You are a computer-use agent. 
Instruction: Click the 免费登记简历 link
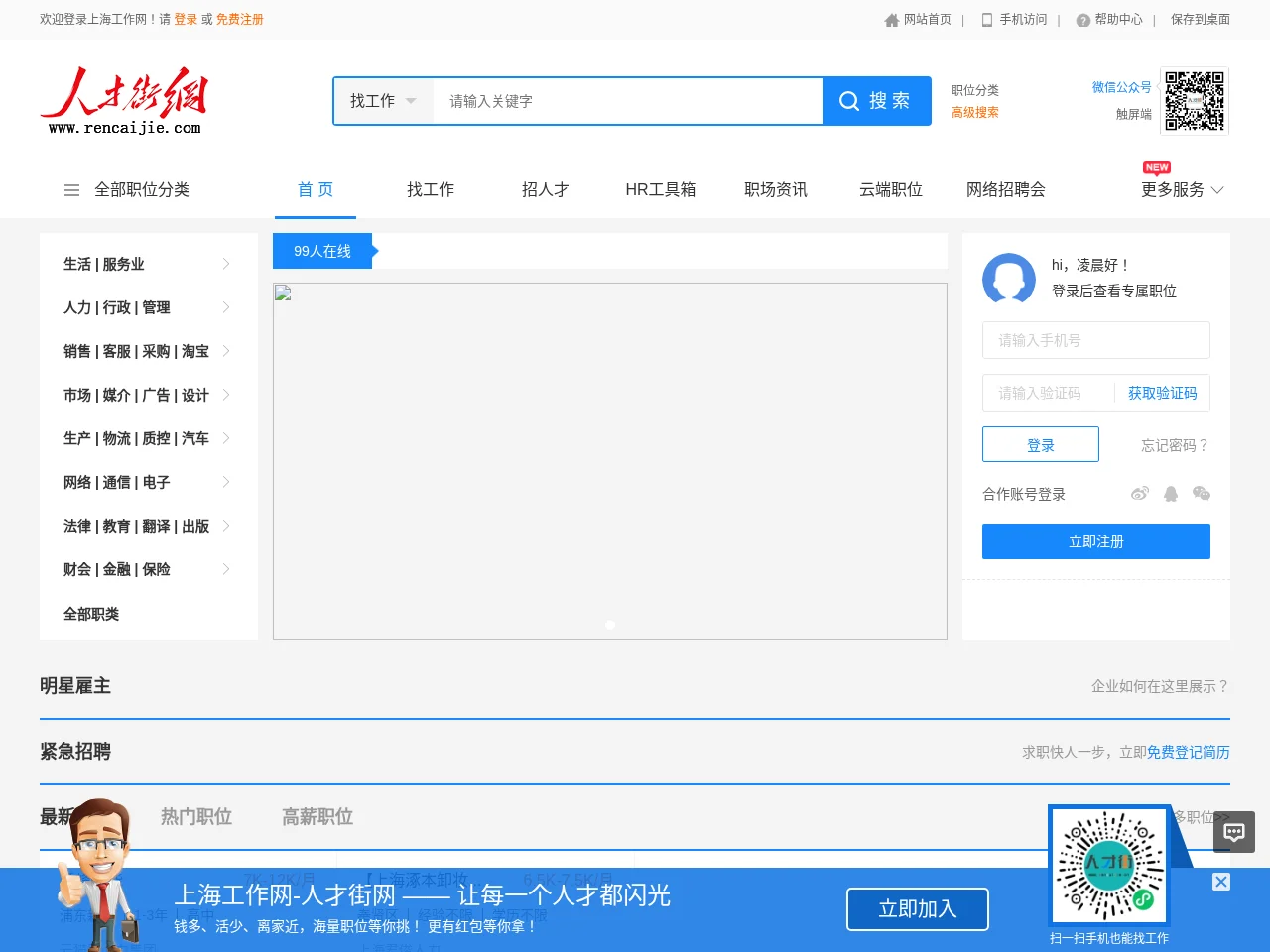tap(1189, 753)
